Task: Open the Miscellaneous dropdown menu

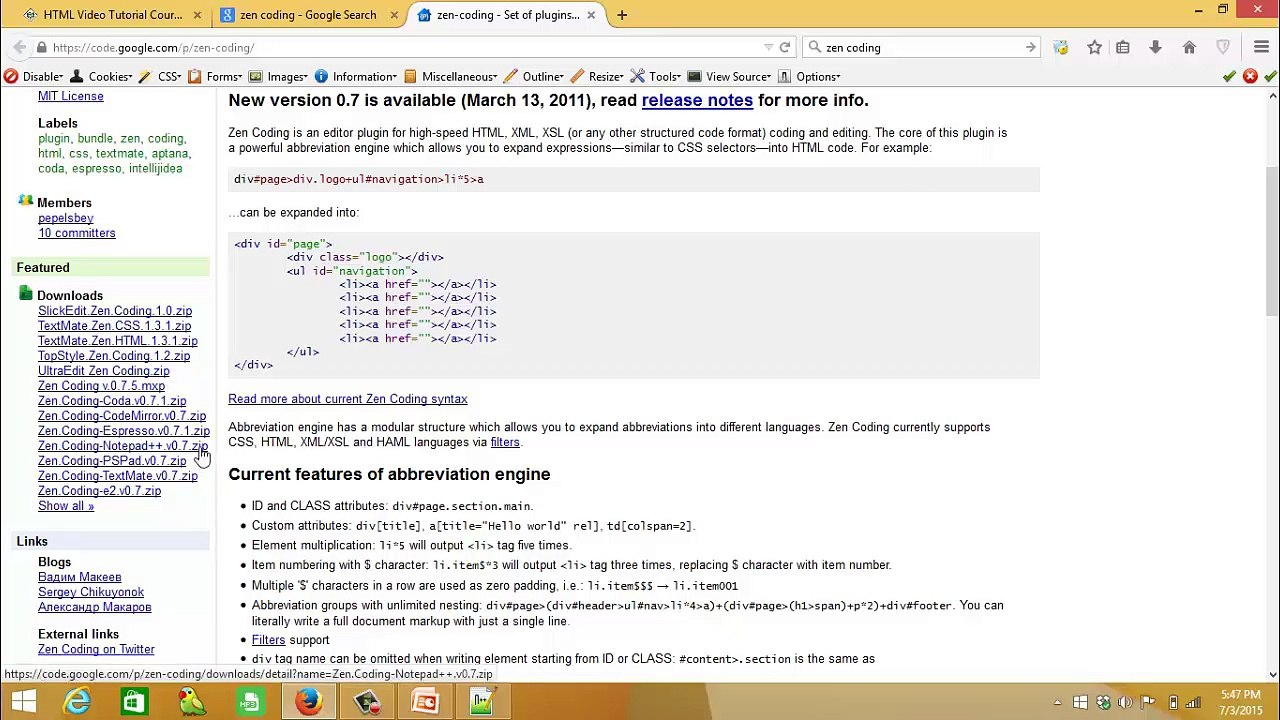Action: pyautogui.click(x=453, y=76)
